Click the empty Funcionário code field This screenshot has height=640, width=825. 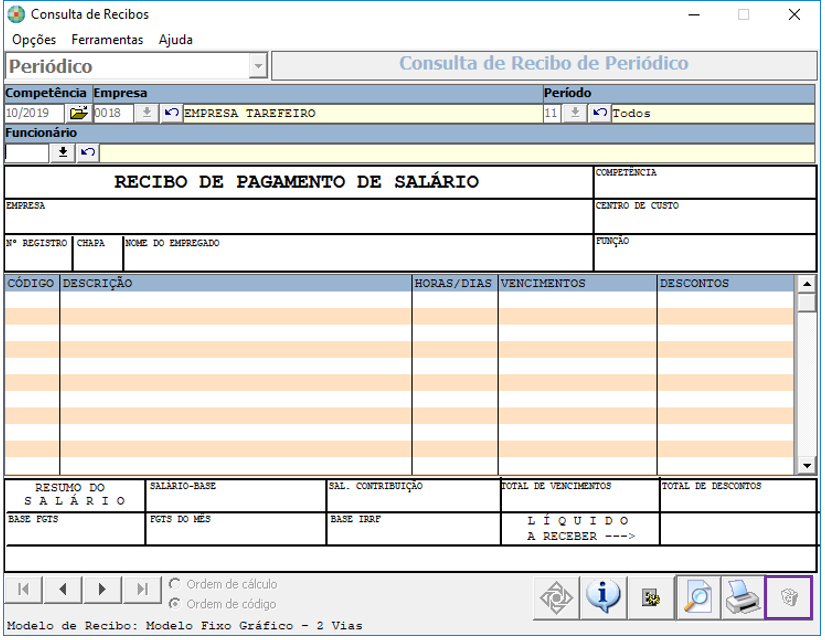(26, 153)
